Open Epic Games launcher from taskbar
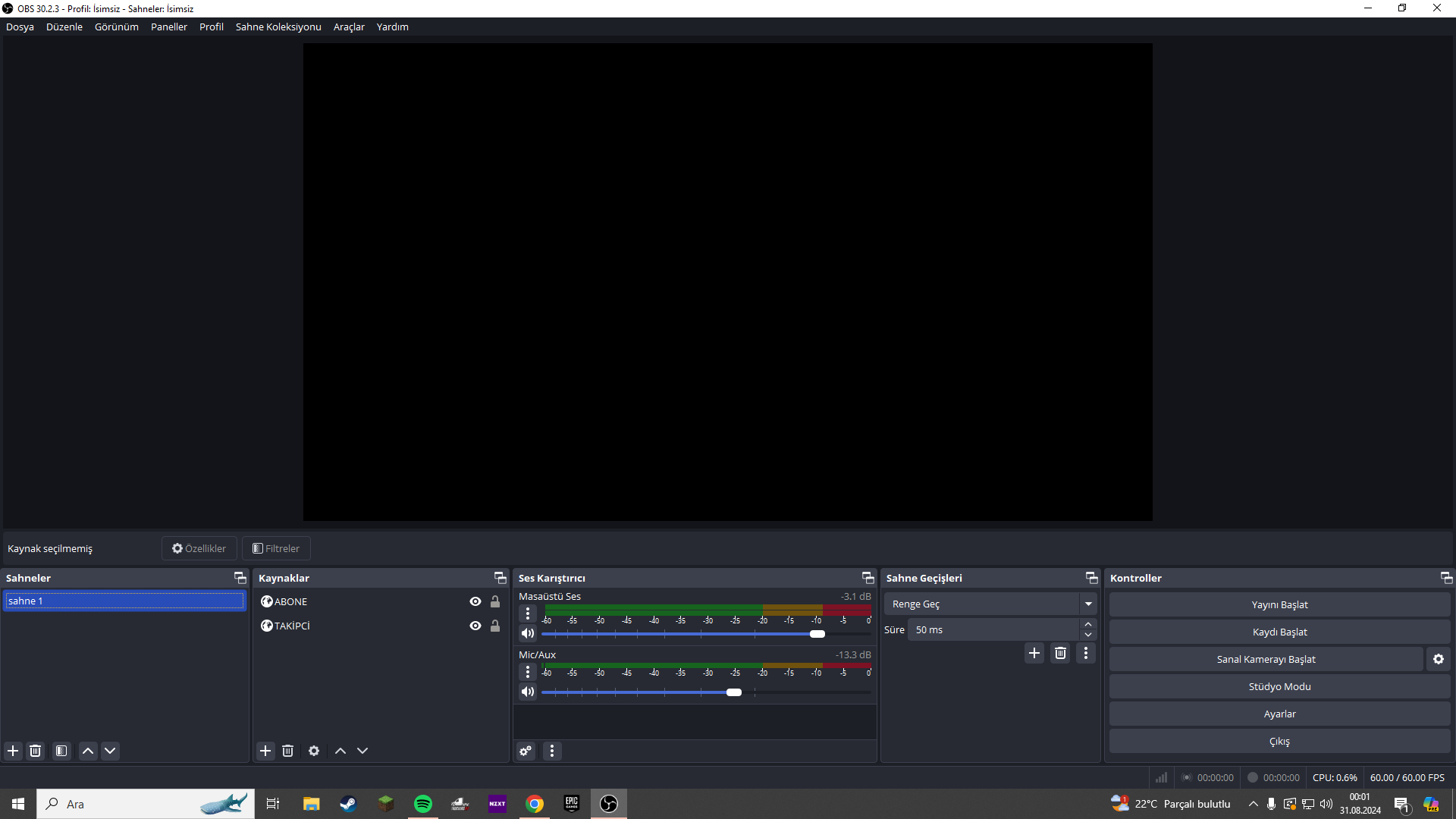 [572, 804]
